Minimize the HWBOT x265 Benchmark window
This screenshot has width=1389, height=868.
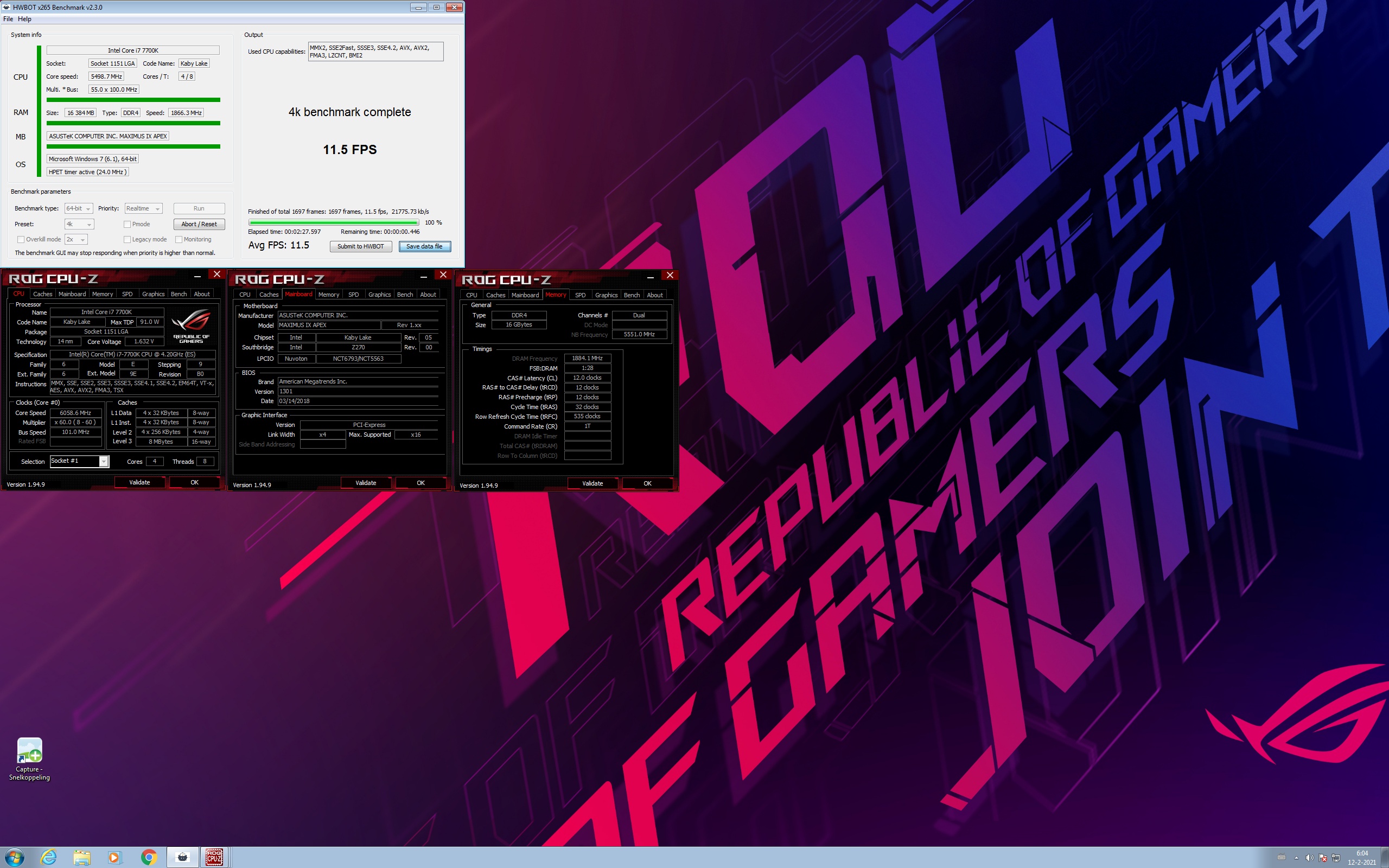(418, 7)
